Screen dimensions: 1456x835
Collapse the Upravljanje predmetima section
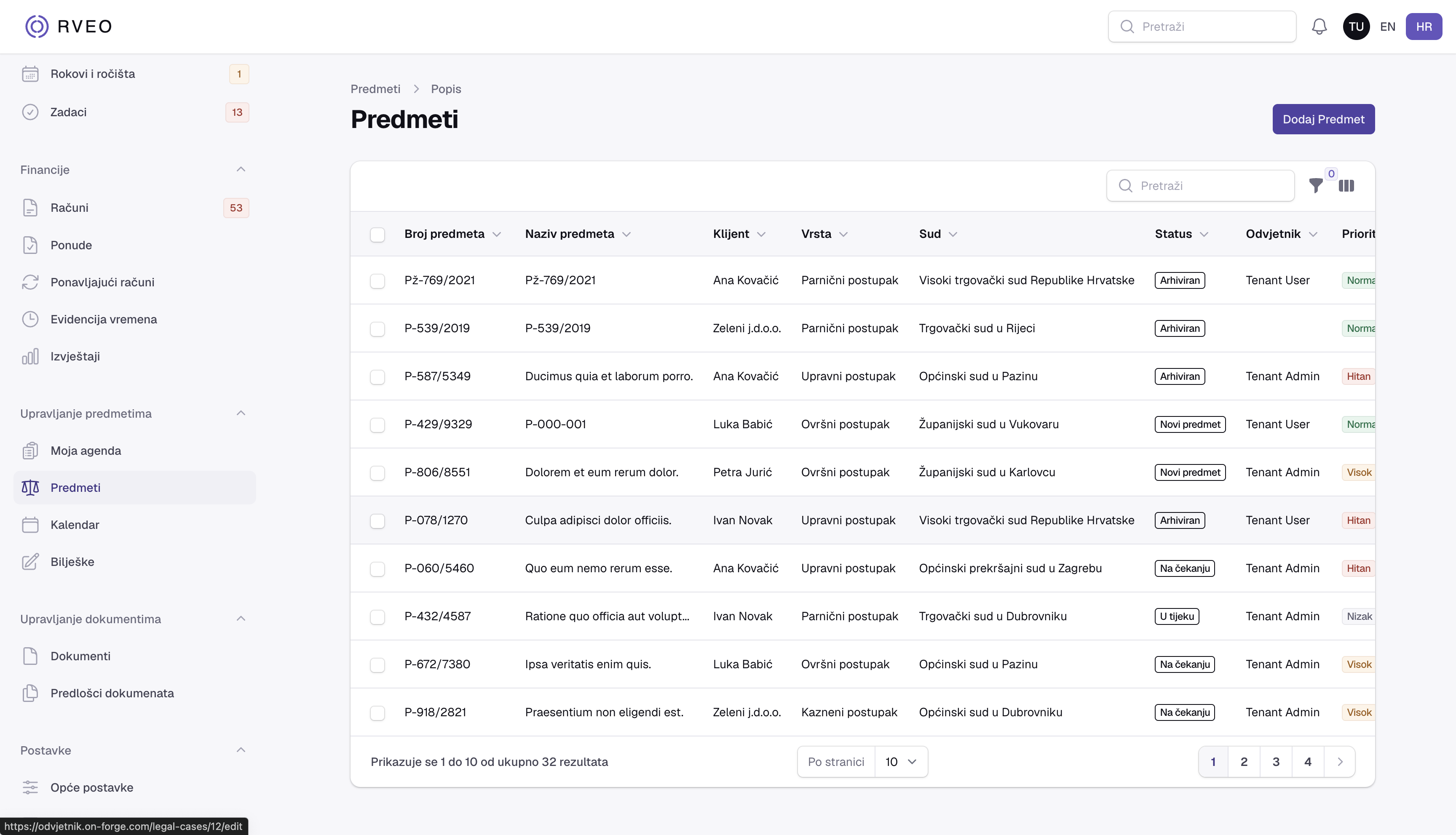click(x=241, y=413)
